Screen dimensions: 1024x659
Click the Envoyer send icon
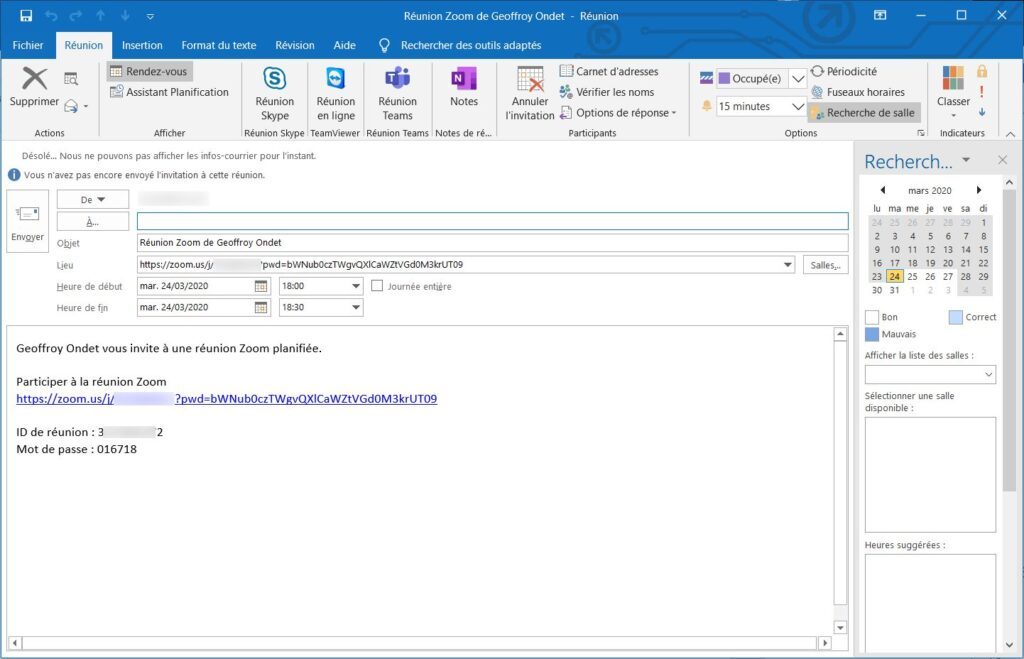click(x=27, y=215)
